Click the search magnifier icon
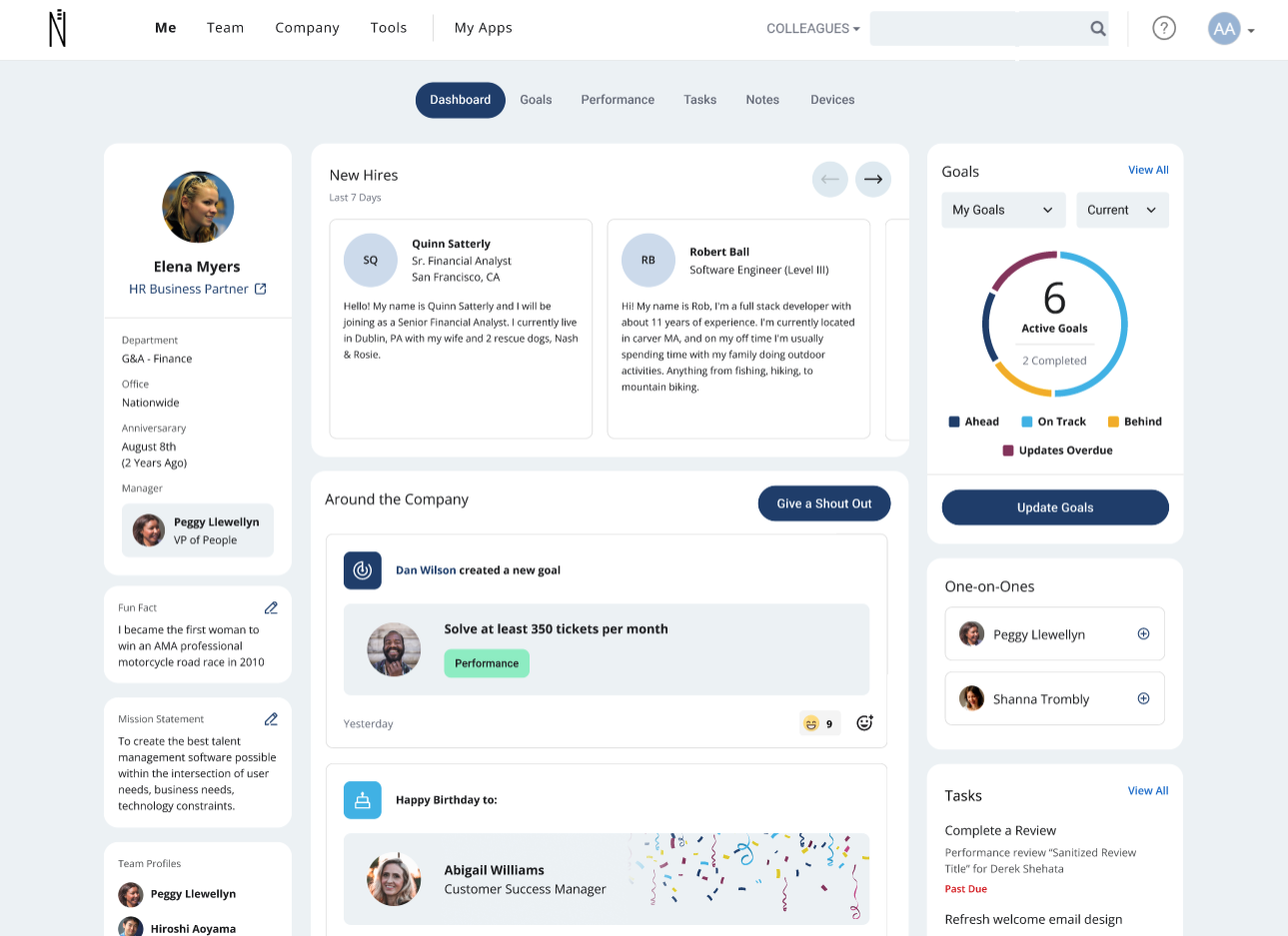The width and height of the screenshot is (1288, 936). [1098, 29]
